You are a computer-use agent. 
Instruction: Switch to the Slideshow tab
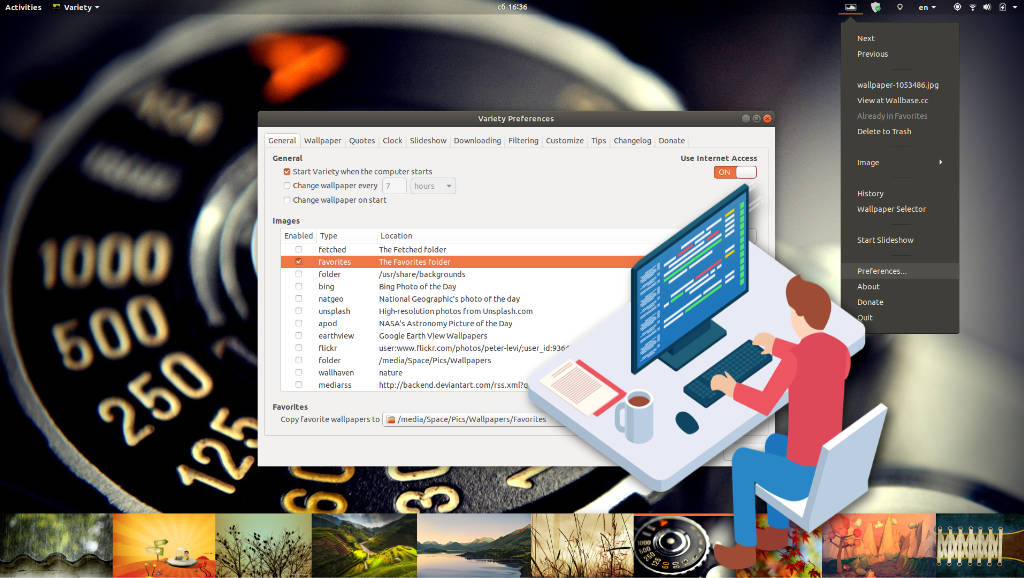pos(428,140)
